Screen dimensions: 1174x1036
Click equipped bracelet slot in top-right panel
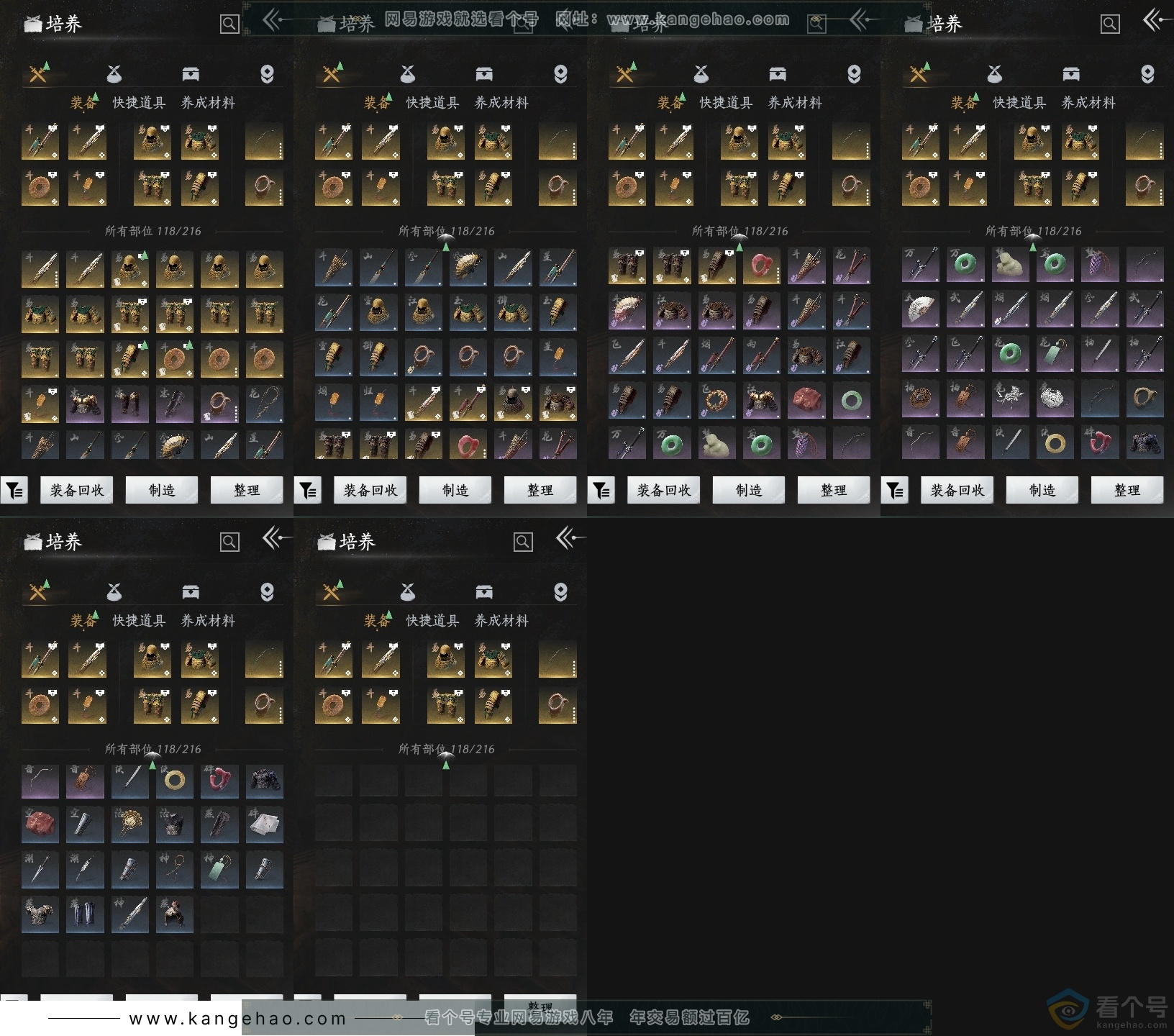coord(1145,187)
